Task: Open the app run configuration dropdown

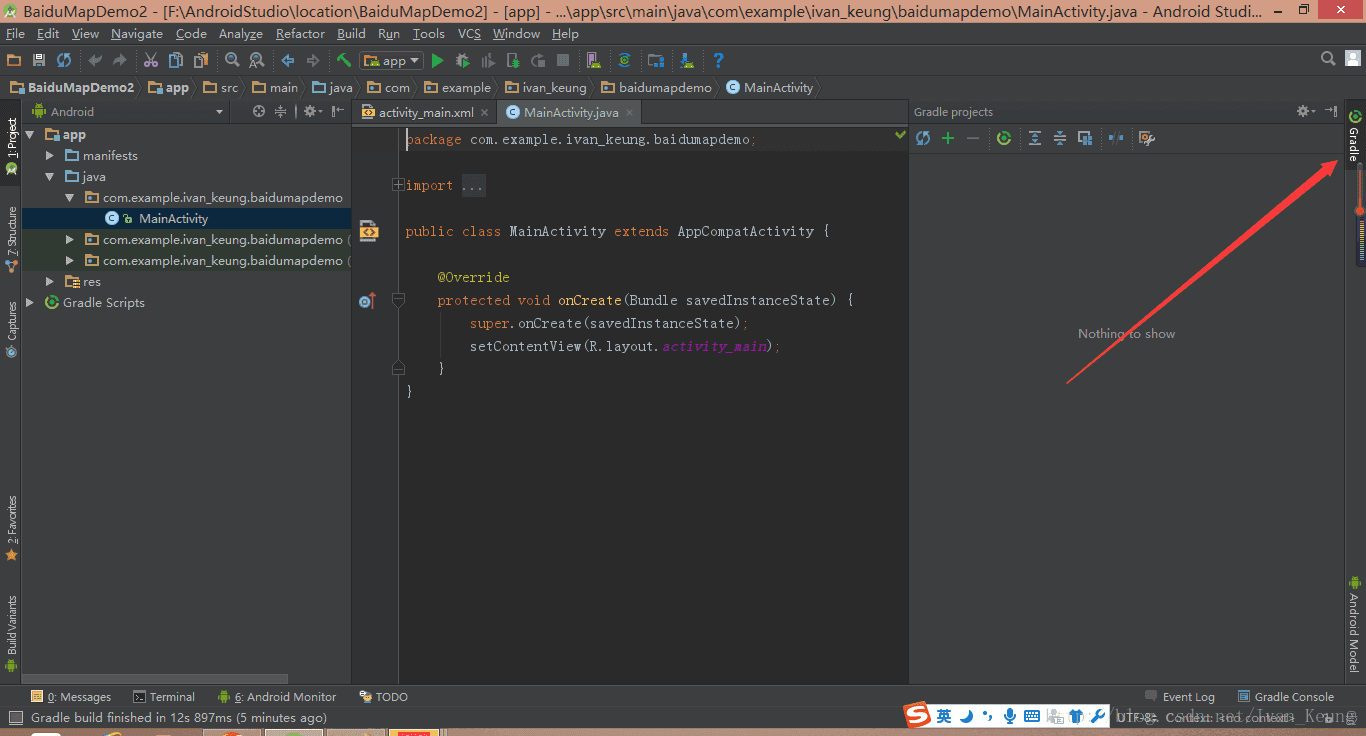Action: pos(391,61)
